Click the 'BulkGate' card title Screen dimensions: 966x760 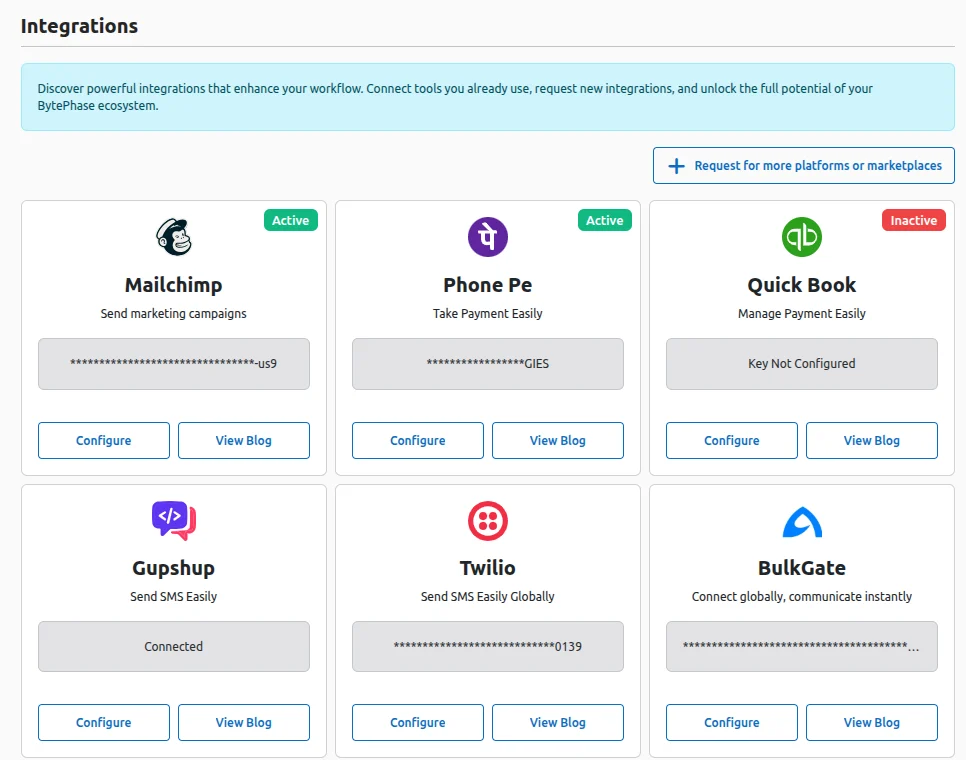point(802,568)
